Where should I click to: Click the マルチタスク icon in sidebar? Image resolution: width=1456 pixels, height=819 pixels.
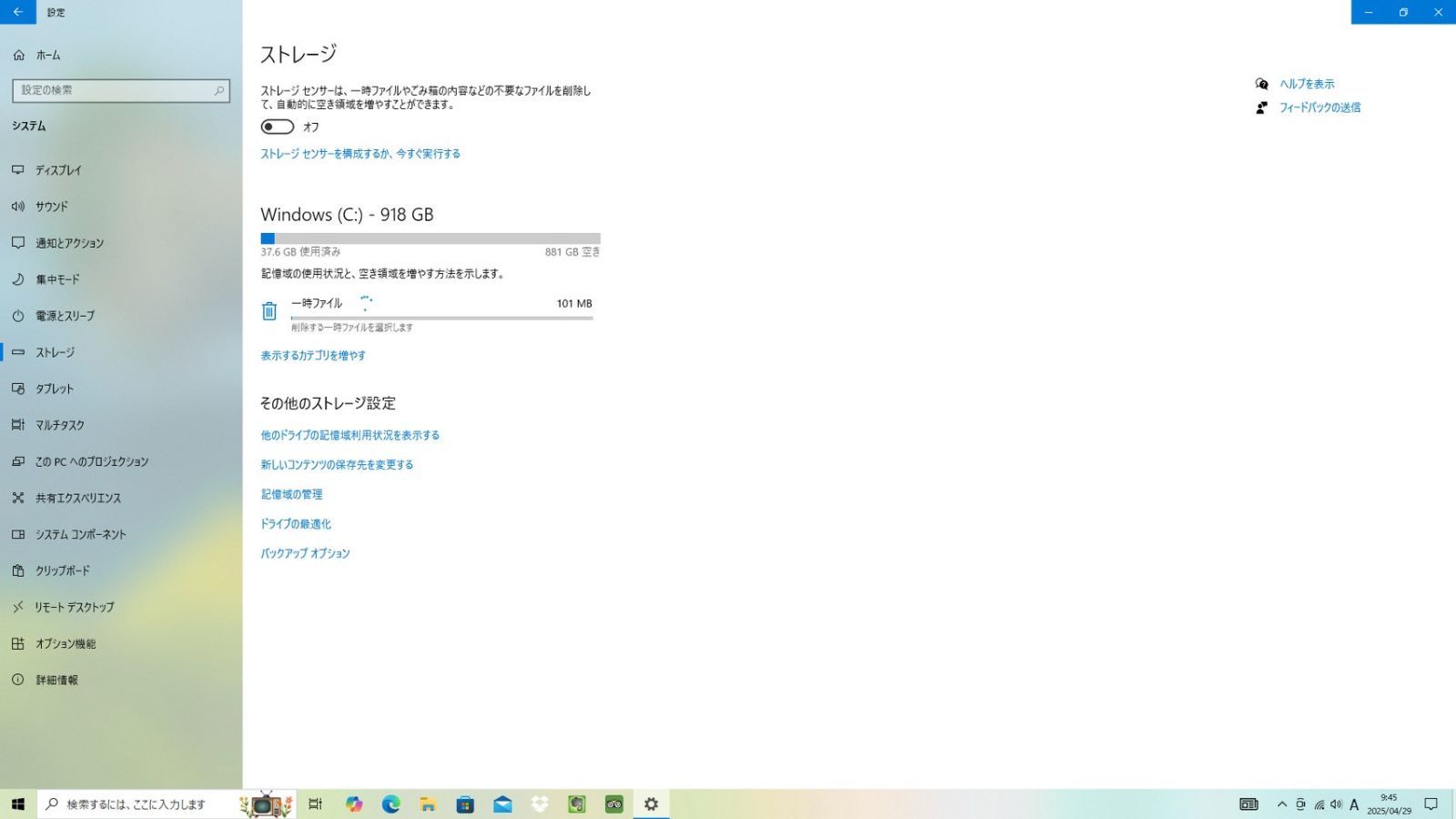coord(18,425)
